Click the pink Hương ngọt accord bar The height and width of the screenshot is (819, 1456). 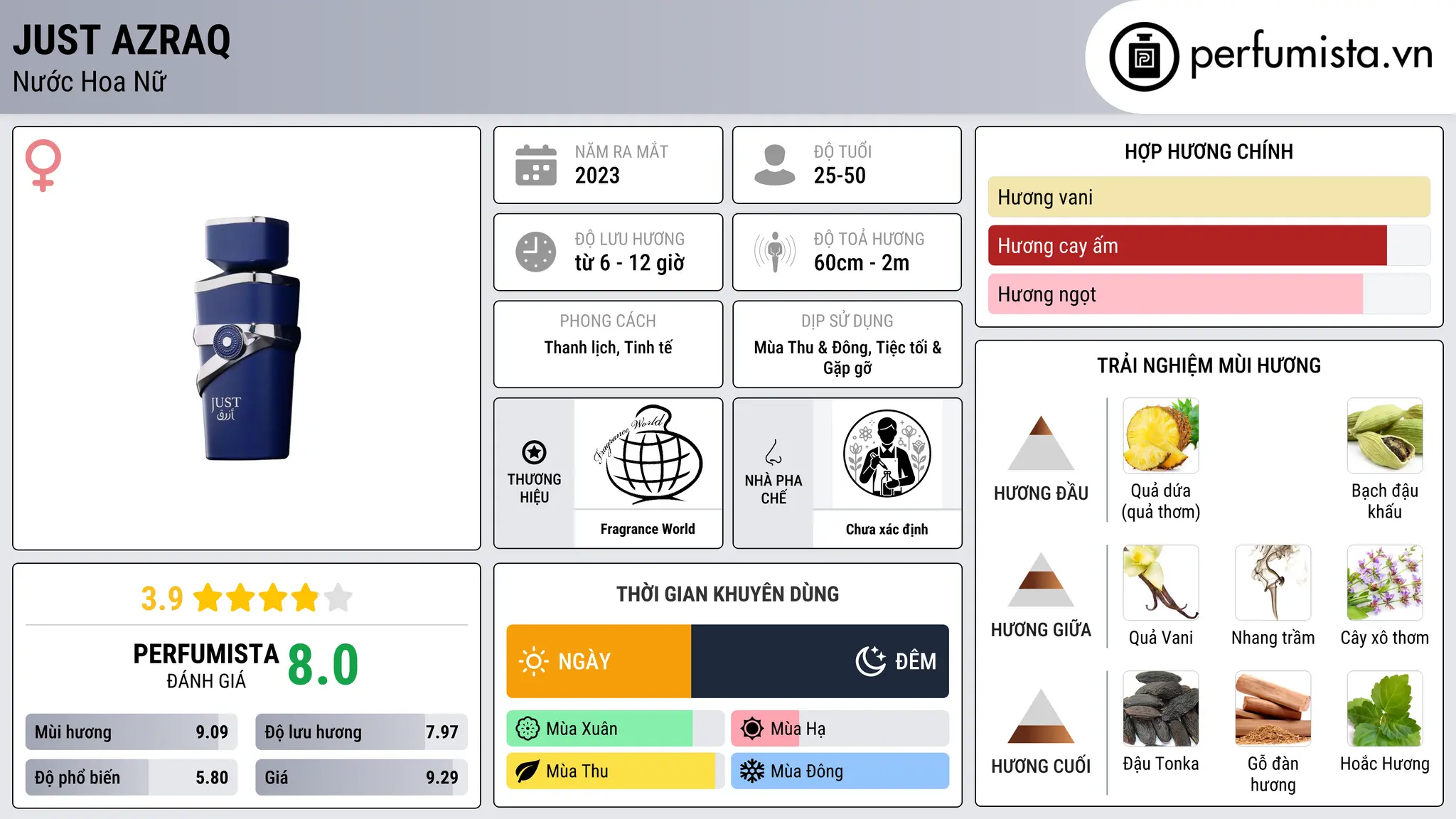(1175, 294)
